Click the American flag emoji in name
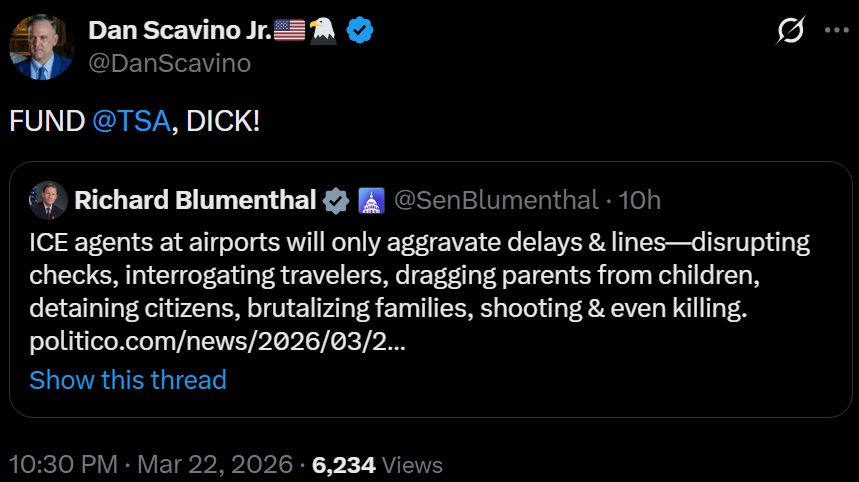The width and height of the screenshot is (859, 482). [x=289, y=31]
